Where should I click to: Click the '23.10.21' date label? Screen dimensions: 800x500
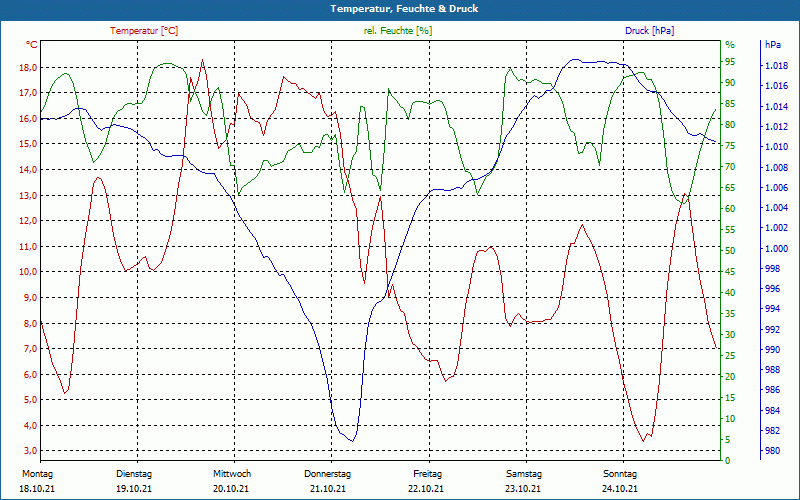pyautogui.click(x=523, y=489)
